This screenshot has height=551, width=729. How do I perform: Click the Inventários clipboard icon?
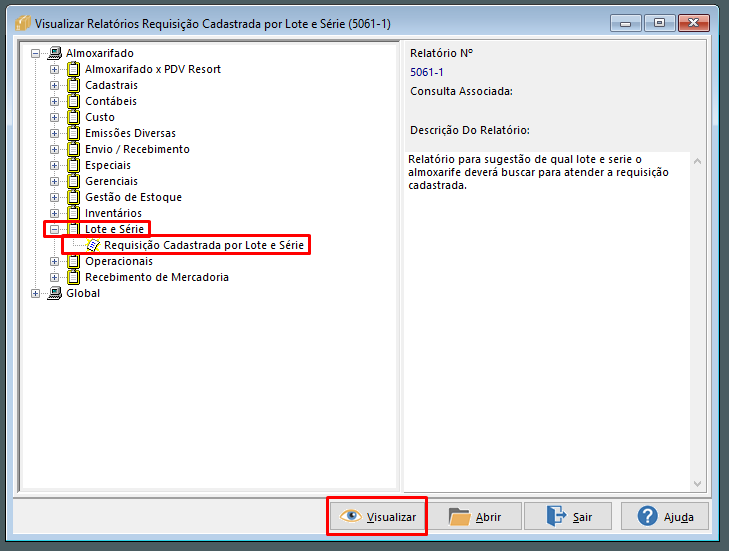(x=73, y=213)
